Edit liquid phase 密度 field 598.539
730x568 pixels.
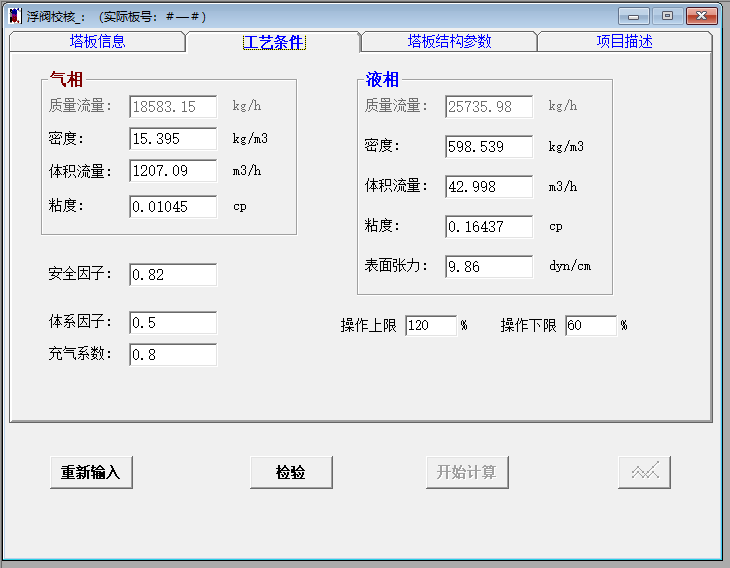point(489,147)
